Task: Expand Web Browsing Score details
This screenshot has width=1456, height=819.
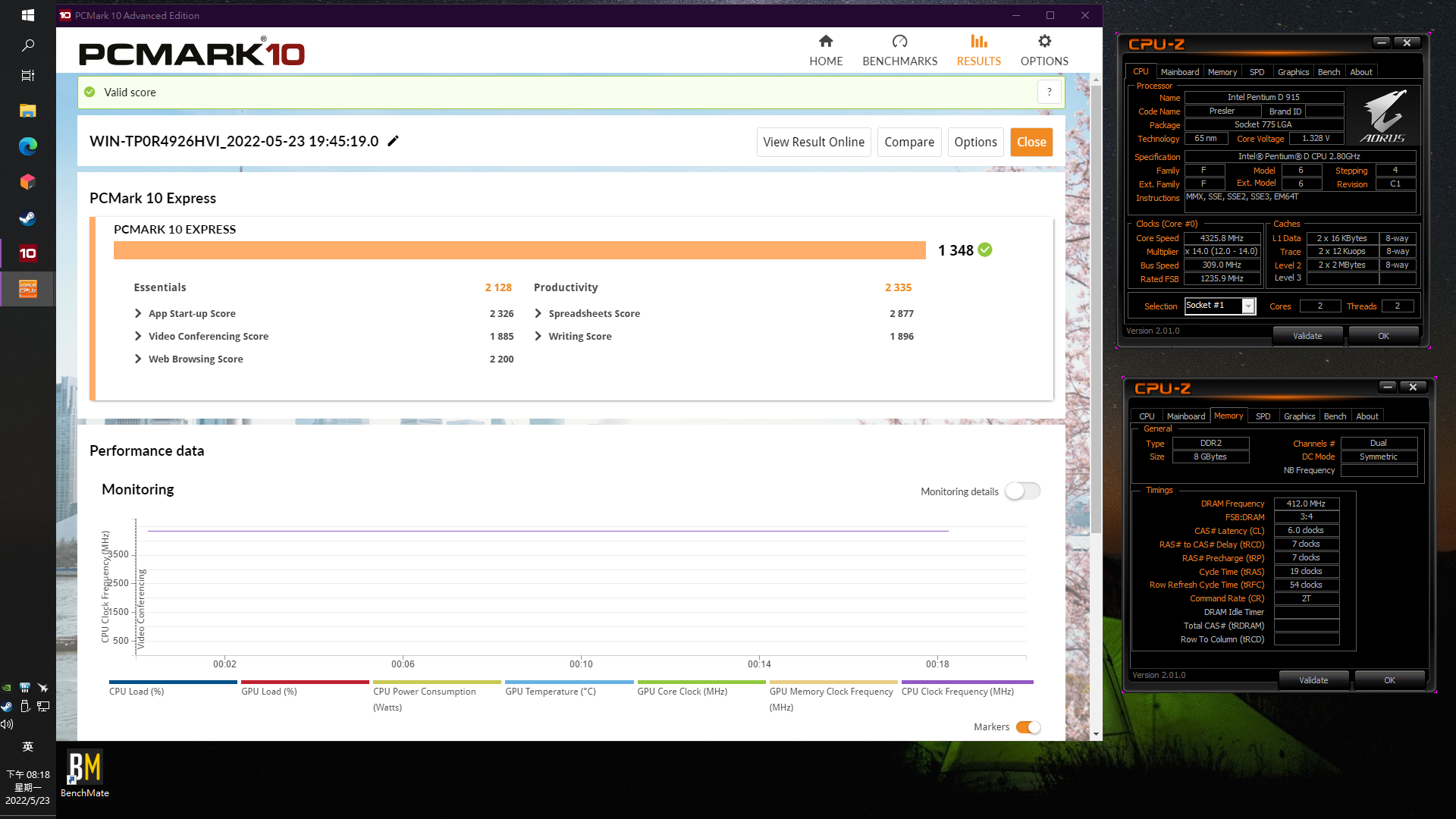Action: 138,359
